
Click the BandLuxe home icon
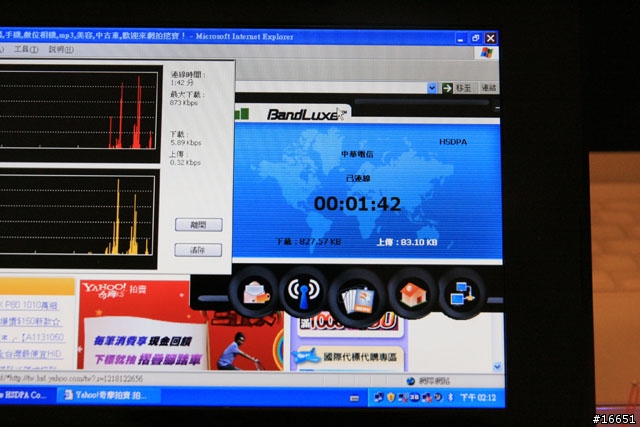pyautogui.click(x=412, y=294)
